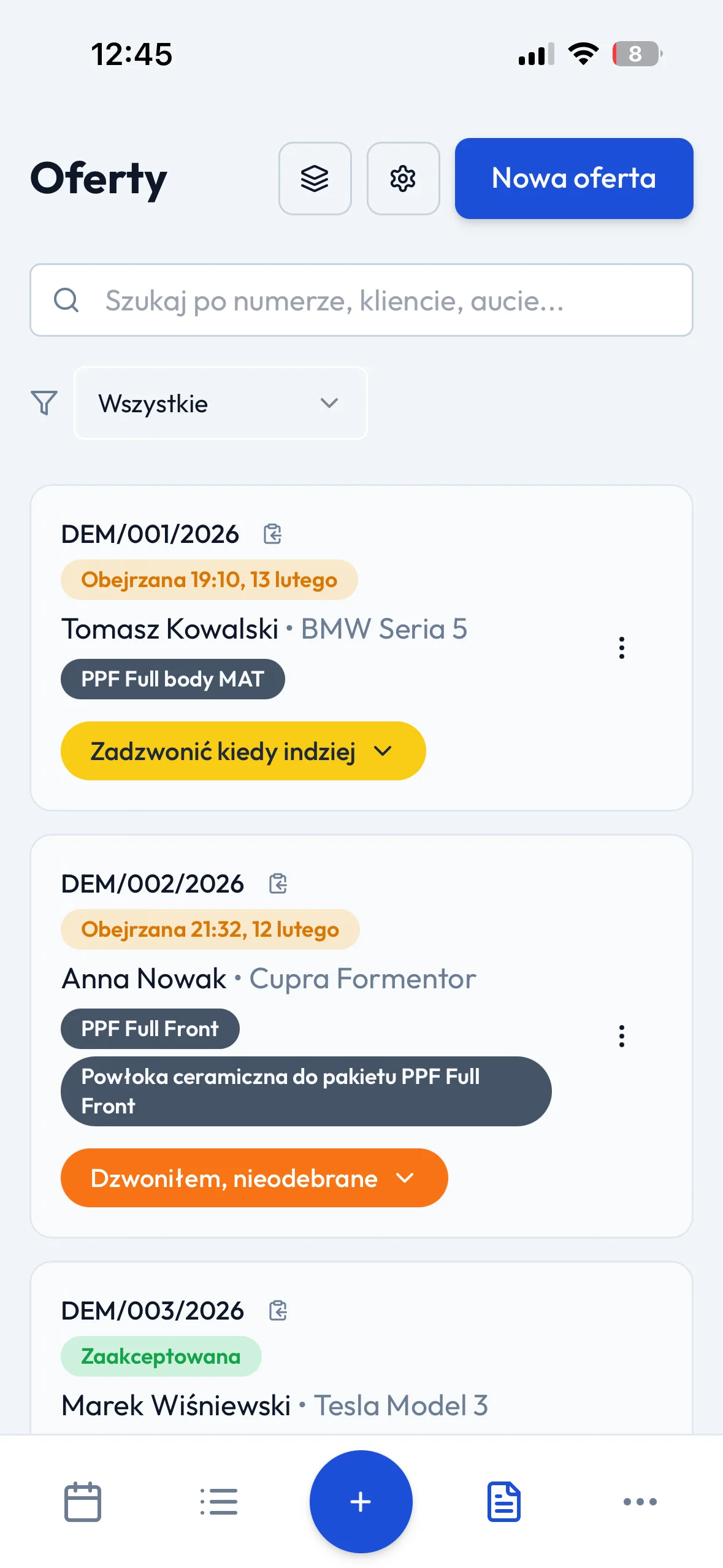The image size is (723, 1568).
Task: Copy offer number DEM/002/2026 via clipboard icon
Action: [x=278, y=883]
